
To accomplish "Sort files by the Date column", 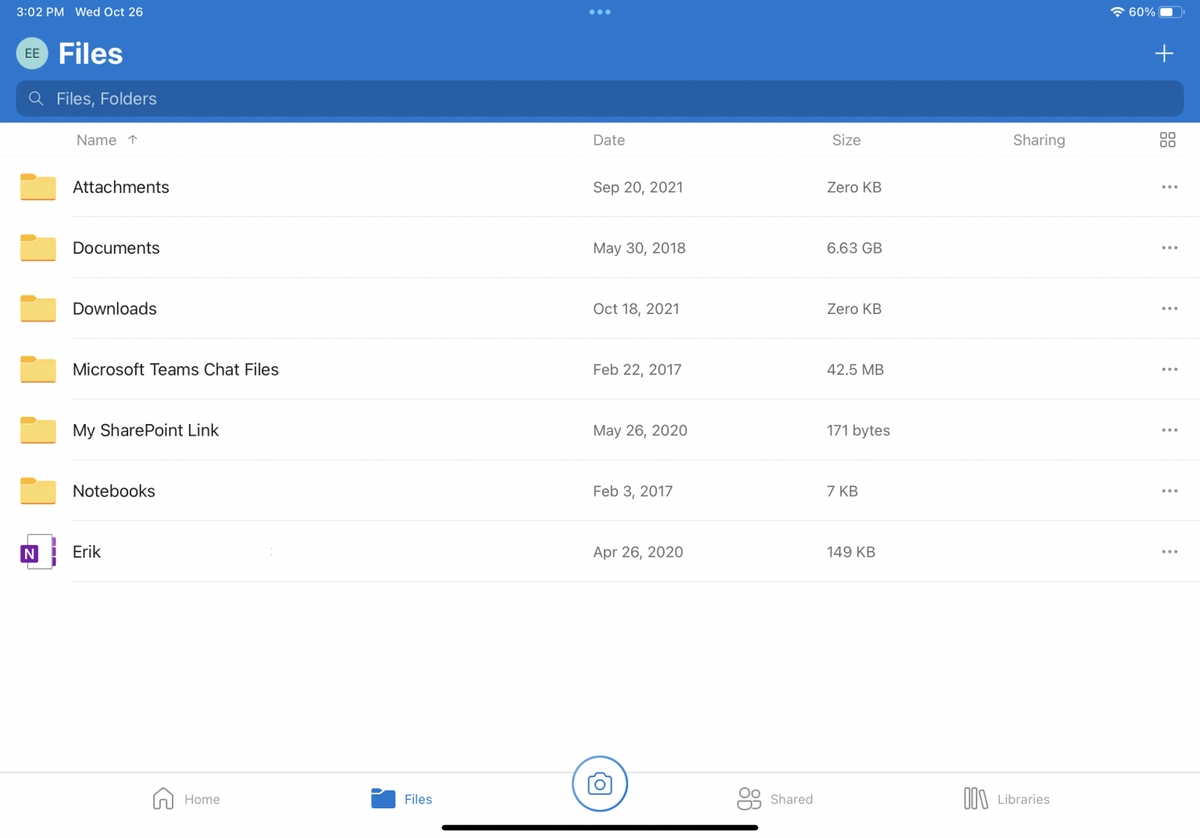I will point(609,140).
